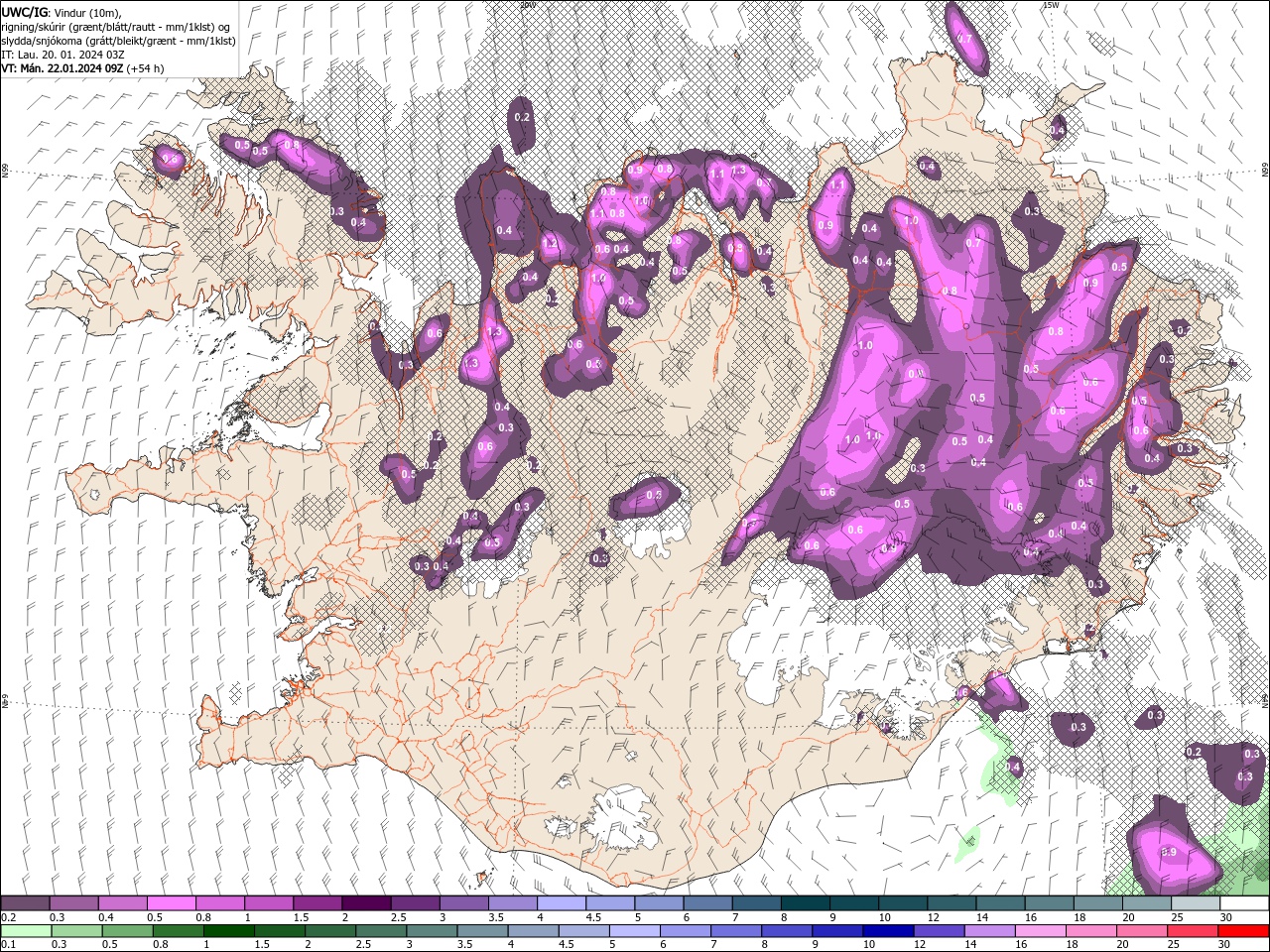Pick the grey-blue 4 rain scale swatch
The image size is (1270, 952).
click(x=532, y=931)
